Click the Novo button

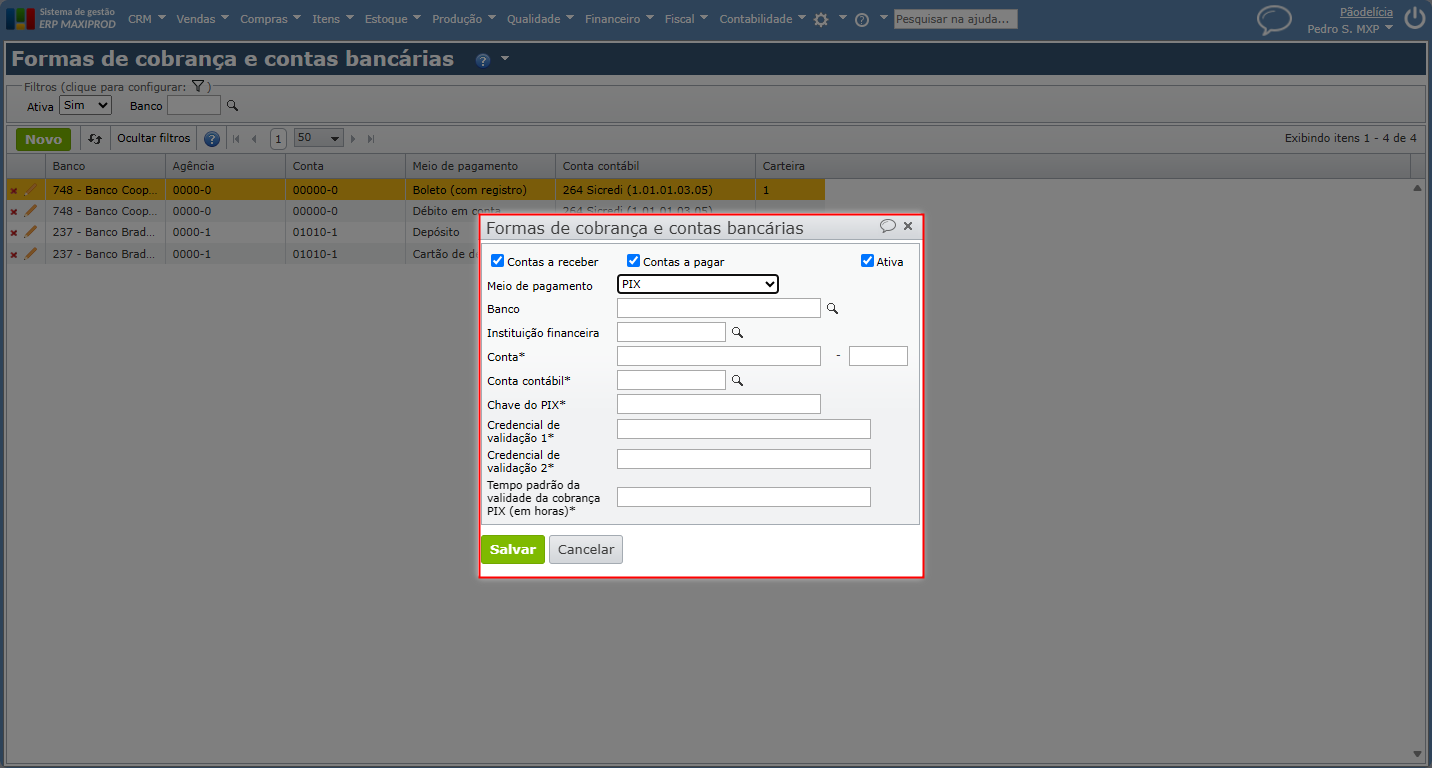43,139
